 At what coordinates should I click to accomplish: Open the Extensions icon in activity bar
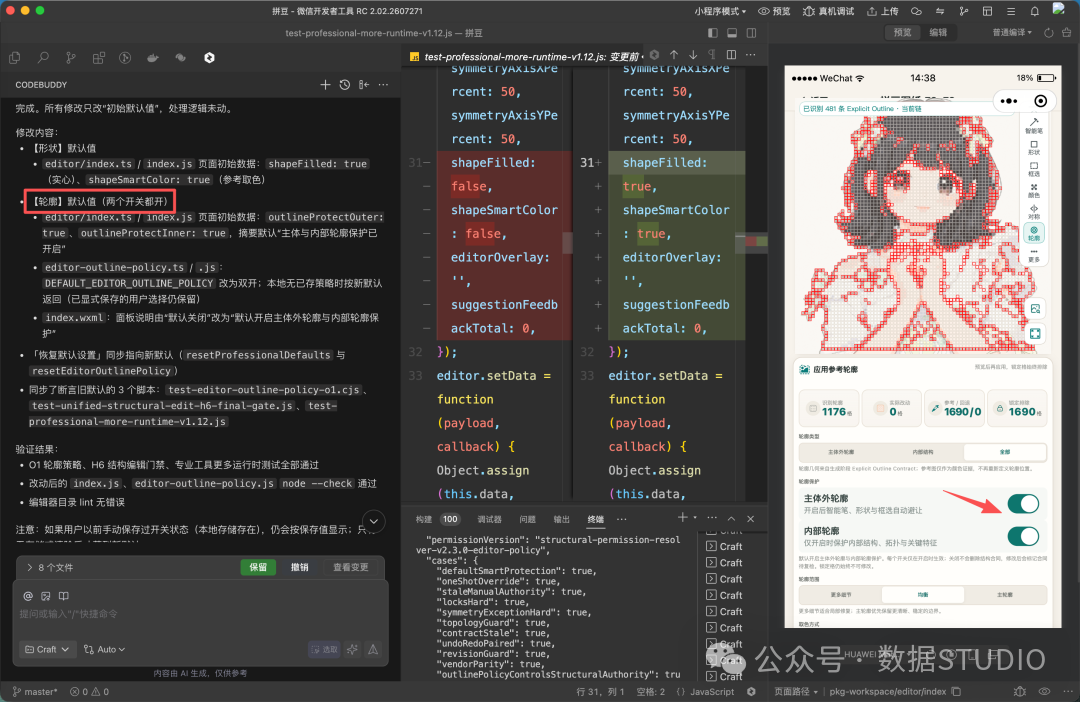coord(98,59)
